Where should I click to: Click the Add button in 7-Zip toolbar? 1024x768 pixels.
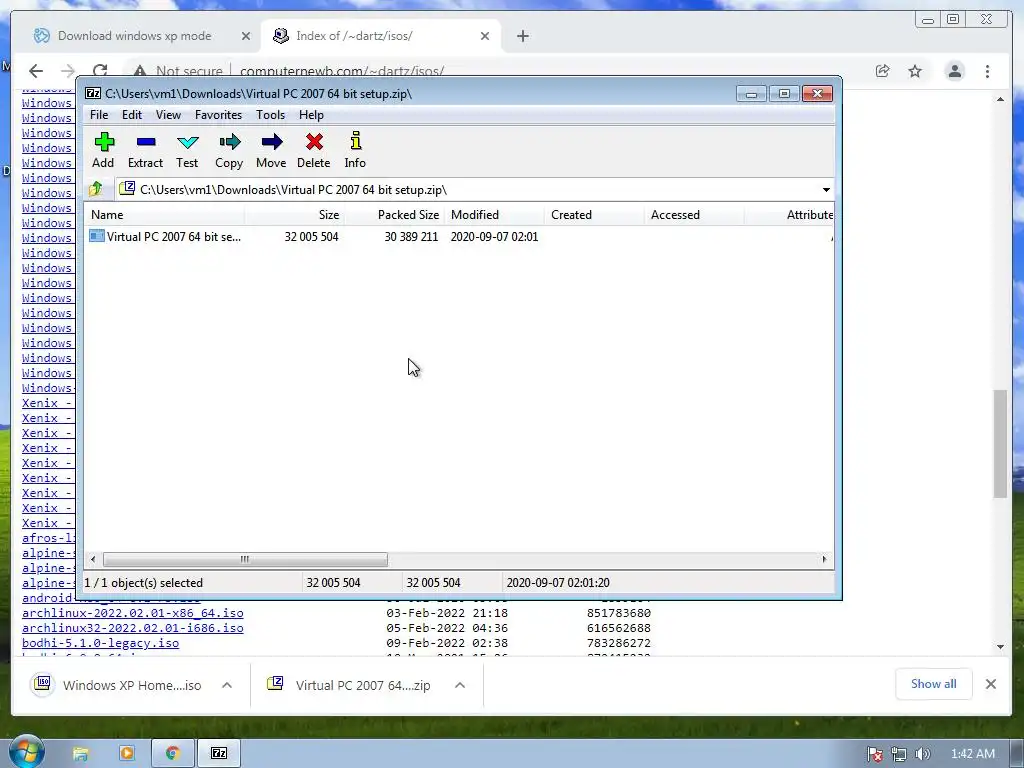pos(103,150)
